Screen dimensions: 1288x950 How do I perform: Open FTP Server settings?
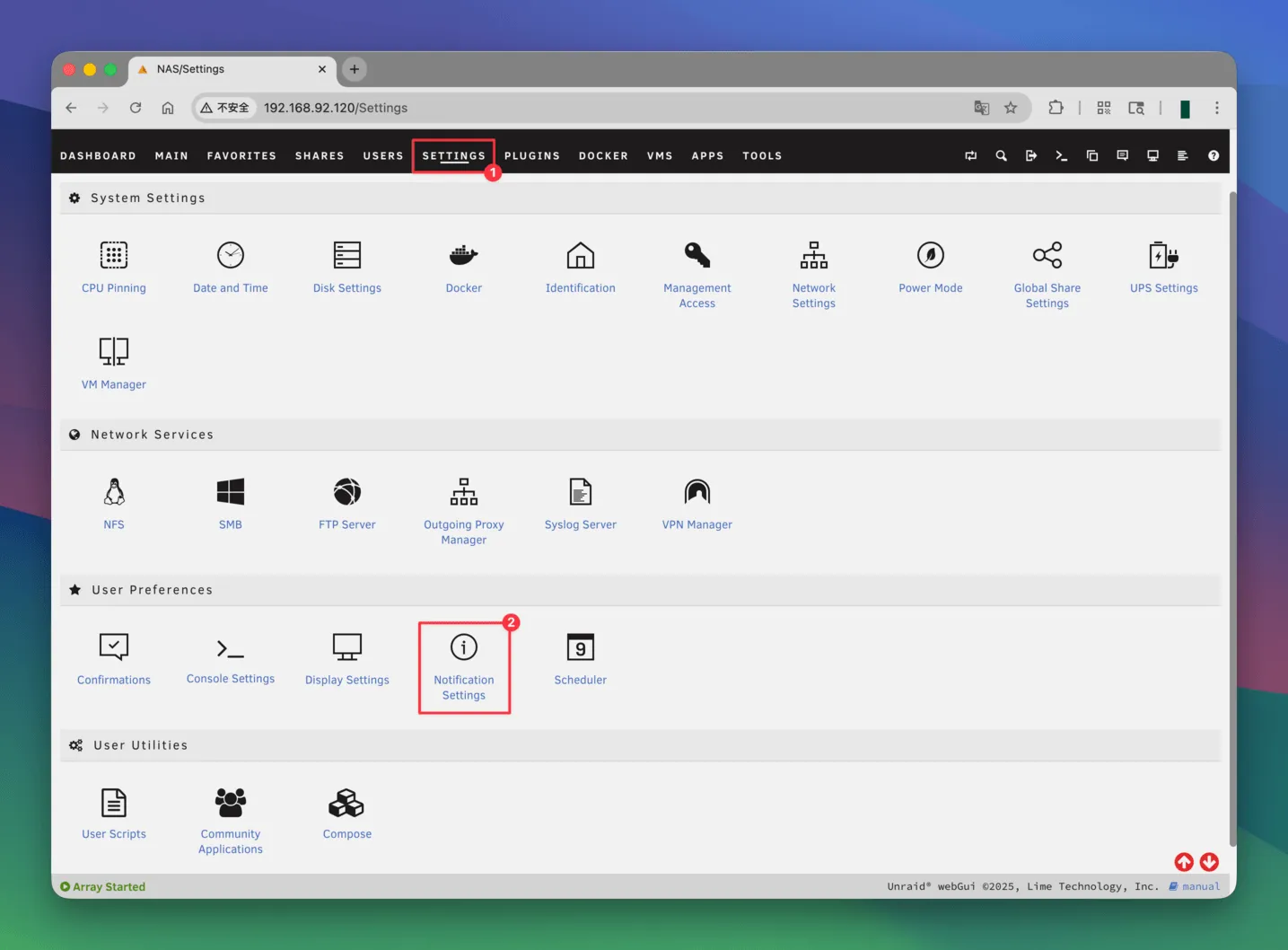(x=347, y=503)
